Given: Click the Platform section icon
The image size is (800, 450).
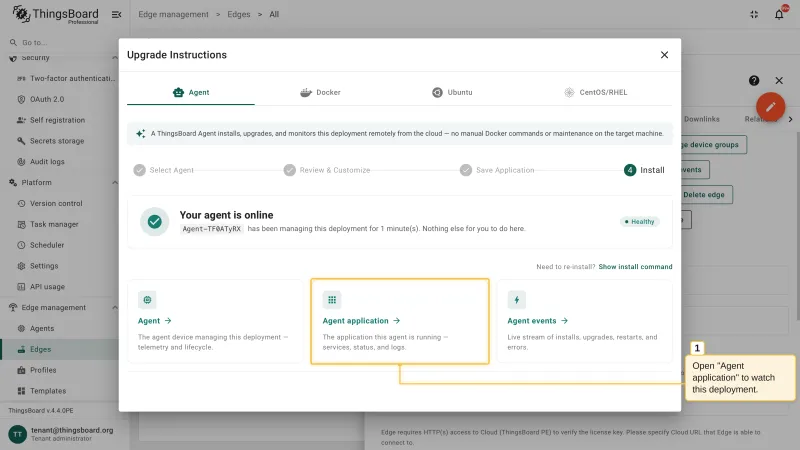Looking at the screenshot, I should [x=13, y=183].
